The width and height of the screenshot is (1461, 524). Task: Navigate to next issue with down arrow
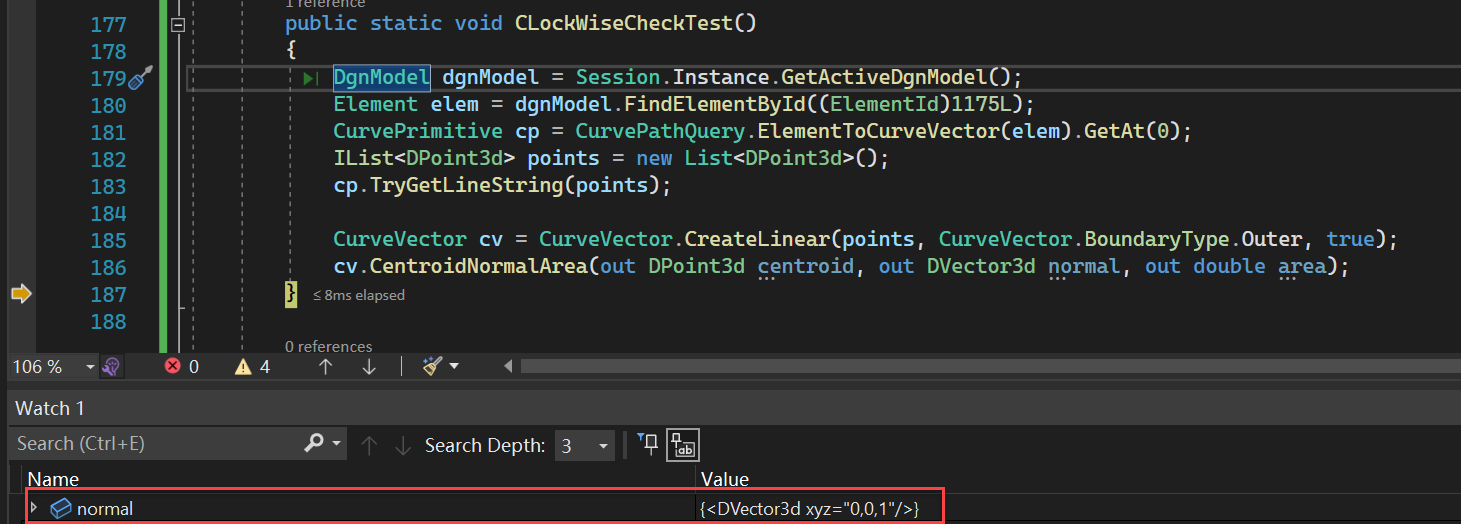[x=369, y=367]
